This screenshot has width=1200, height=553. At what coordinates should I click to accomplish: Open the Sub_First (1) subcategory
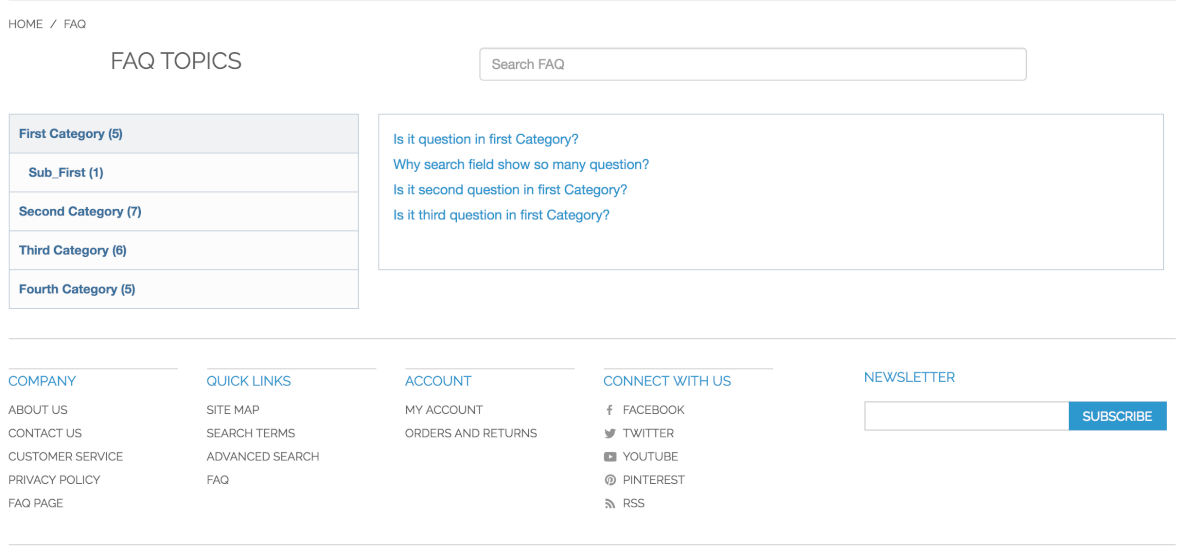(x=66, y=173)
